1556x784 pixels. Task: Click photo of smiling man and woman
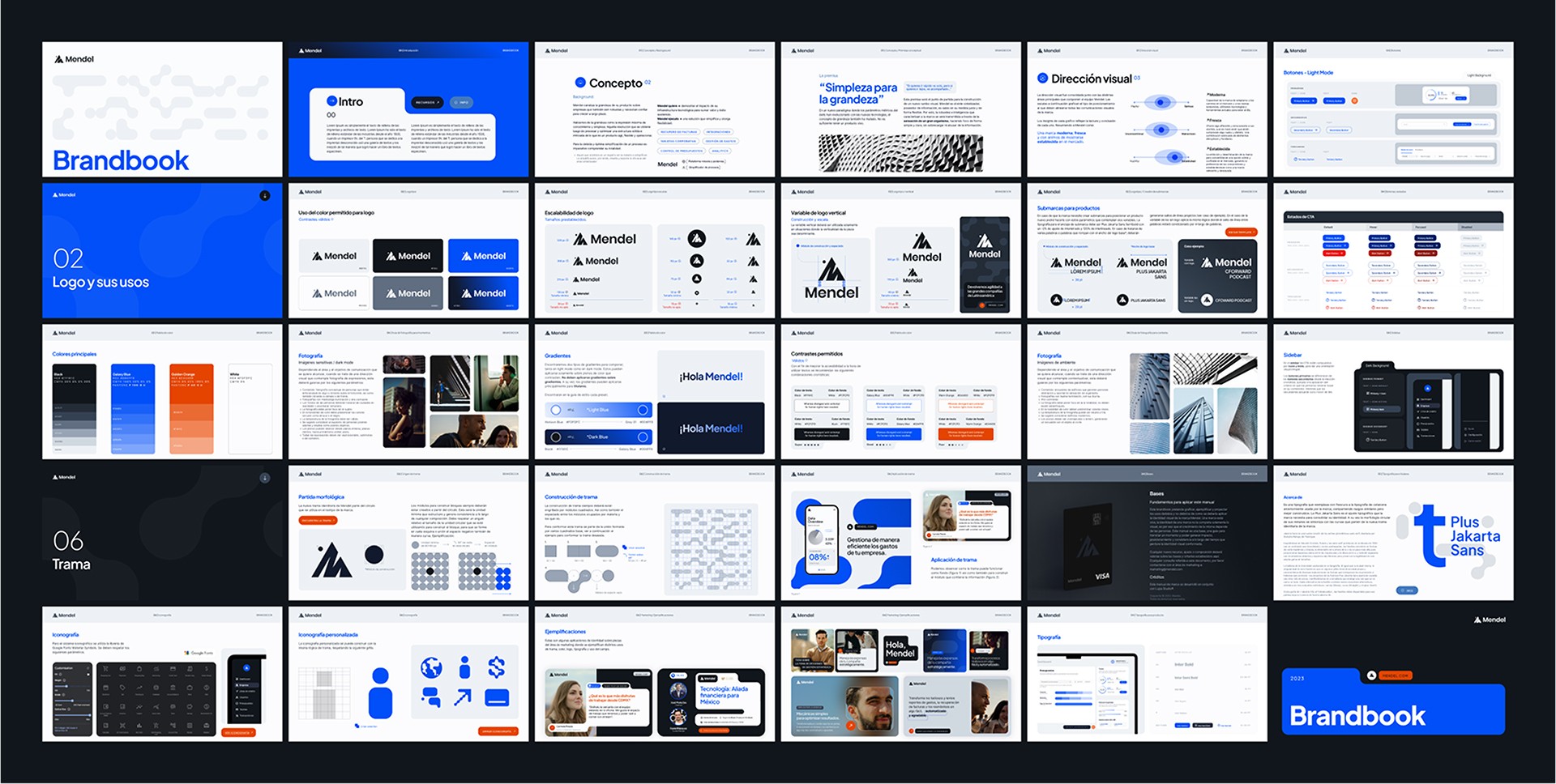coord(474,431)
